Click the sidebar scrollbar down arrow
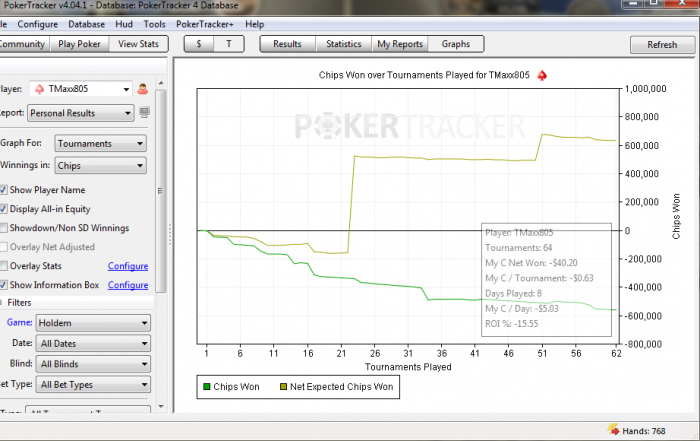 161,407
